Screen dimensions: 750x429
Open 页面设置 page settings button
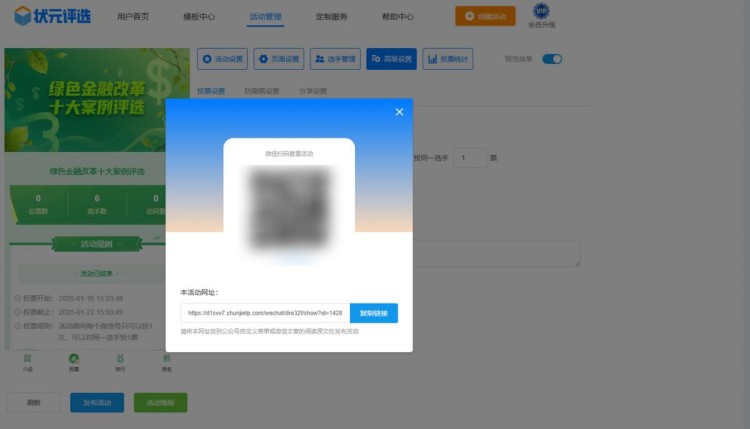pos(279,59)
